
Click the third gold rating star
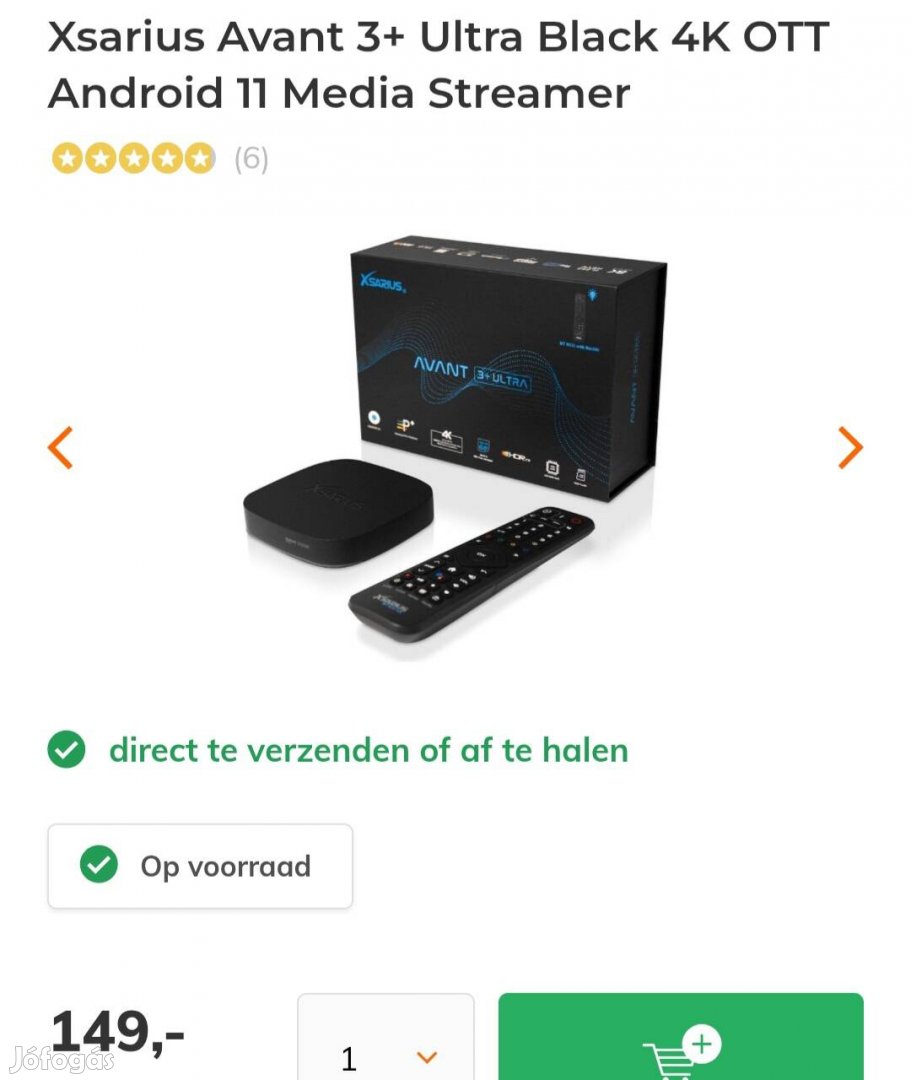(x=134, y=158)
